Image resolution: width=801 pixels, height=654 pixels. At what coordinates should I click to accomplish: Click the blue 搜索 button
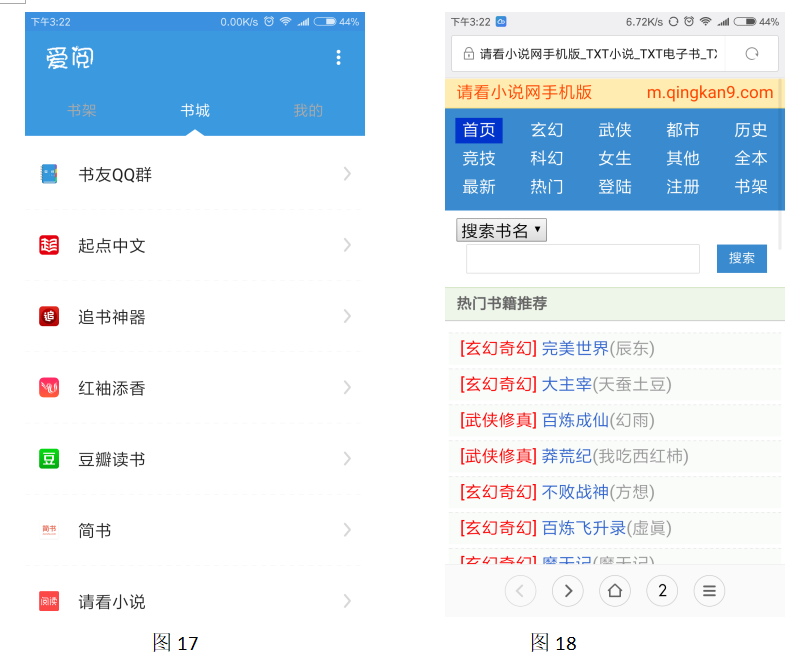point(742,259)
